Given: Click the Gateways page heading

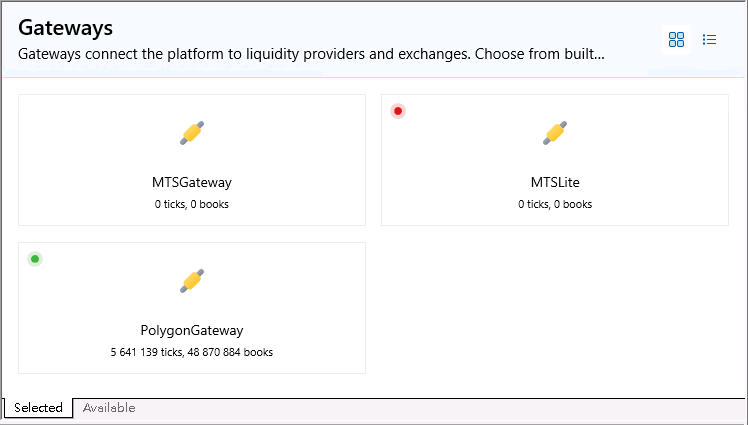Looking at the screenshot, I should 65,28.
